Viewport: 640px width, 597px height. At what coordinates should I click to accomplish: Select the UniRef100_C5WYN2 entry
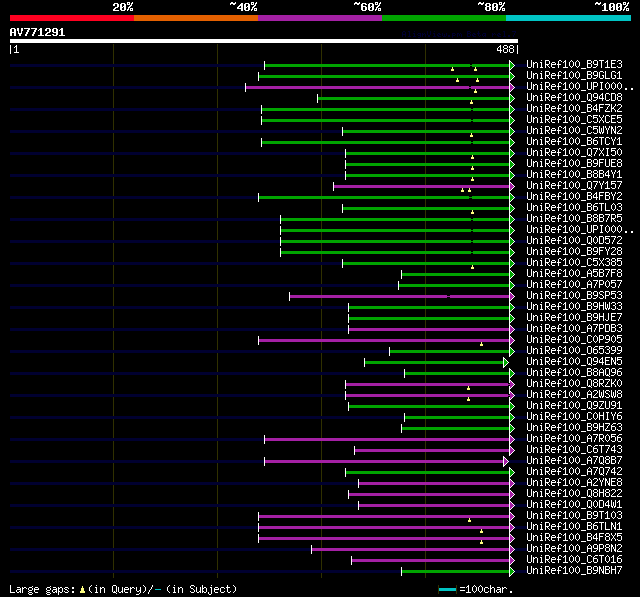(x=574, y=131)
